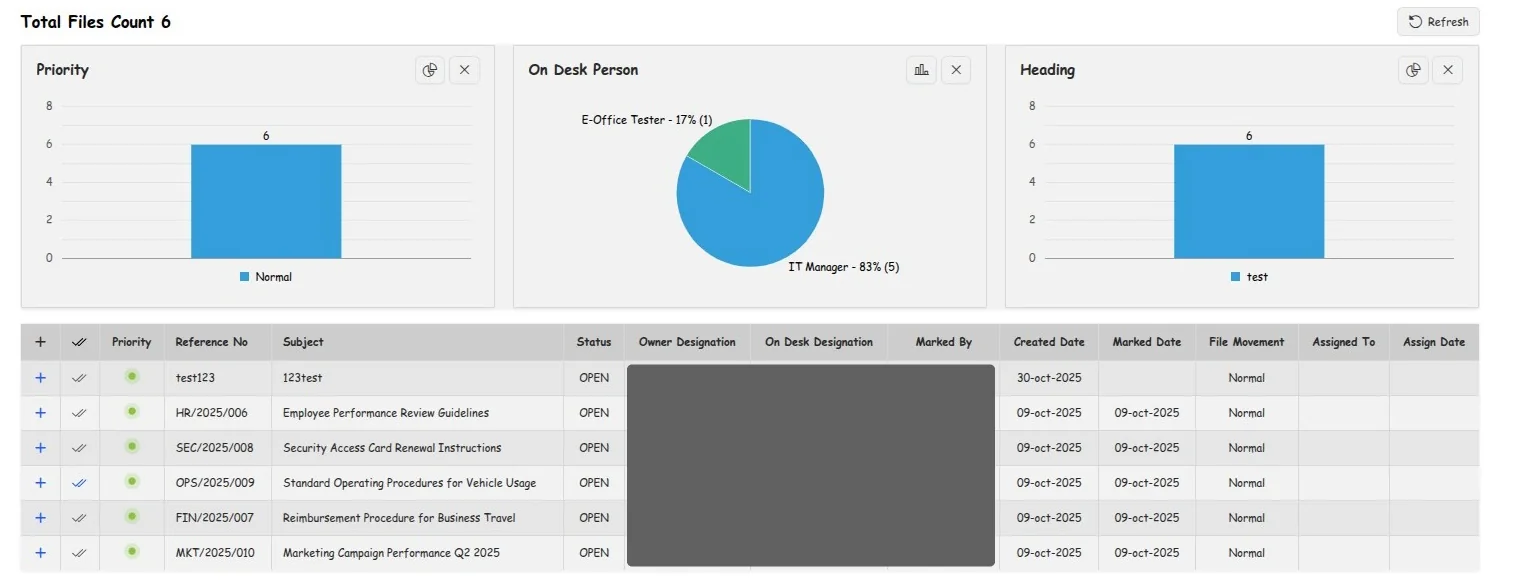Toggle double-check mark for test123 row

coord(79,378)
